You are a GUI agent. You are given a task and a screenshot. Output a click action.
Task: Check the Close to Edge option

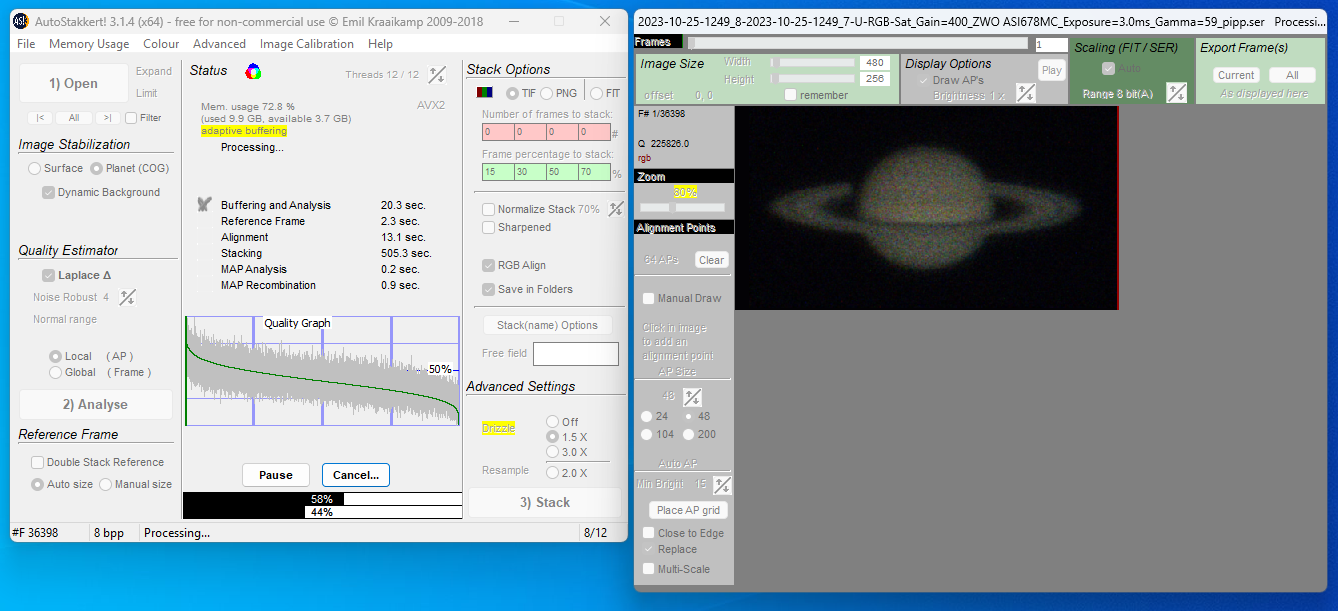pyautogui.click(x=649, y=533)
